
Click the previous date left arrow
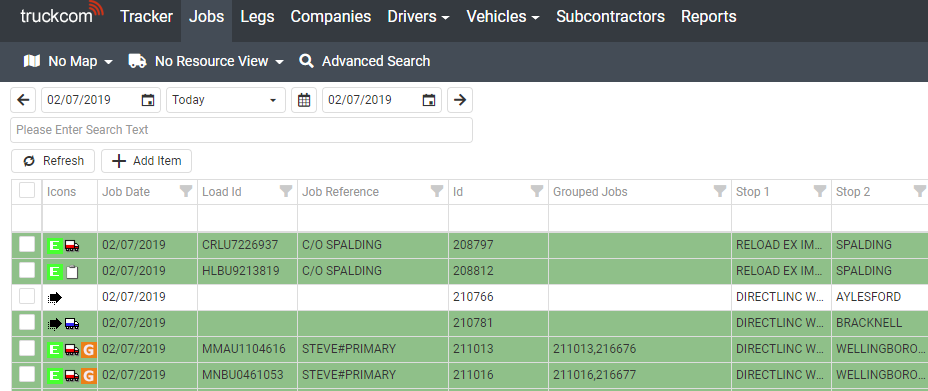[23, 100]
